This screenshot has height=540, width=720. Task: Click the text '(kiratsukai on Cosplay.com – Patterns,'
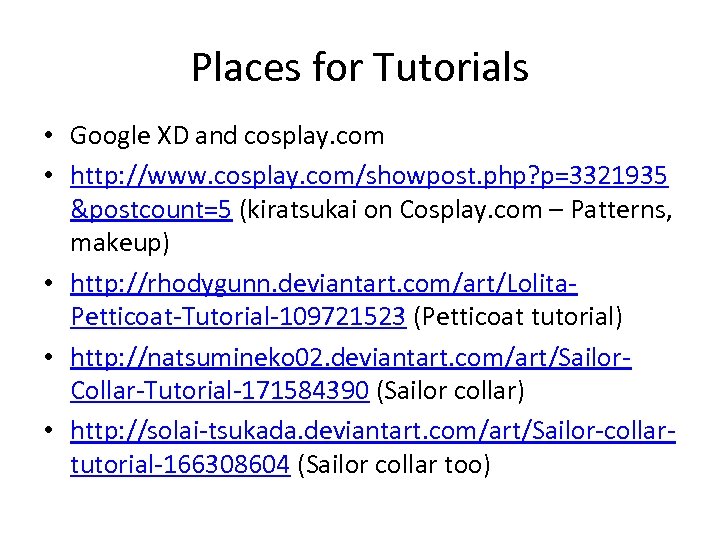456,210
